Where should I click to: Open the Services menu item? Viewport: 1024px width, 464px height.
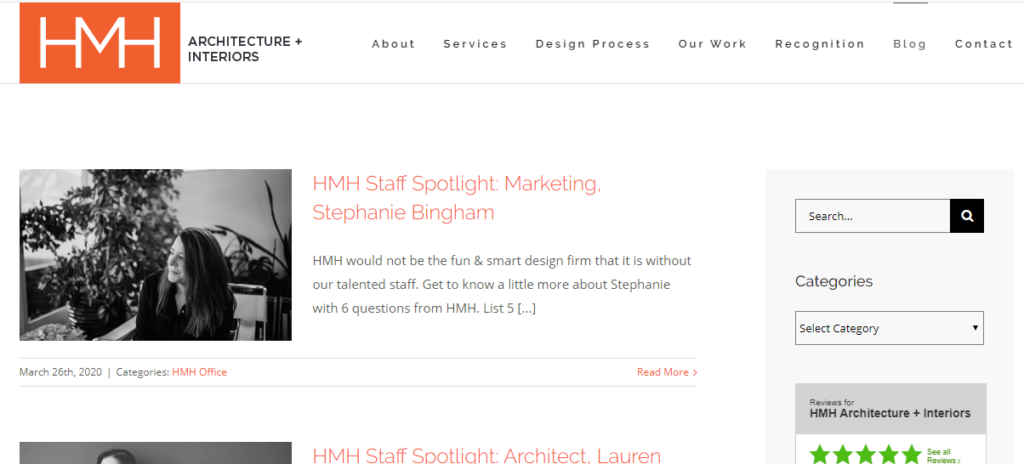(x=475, y=44)
